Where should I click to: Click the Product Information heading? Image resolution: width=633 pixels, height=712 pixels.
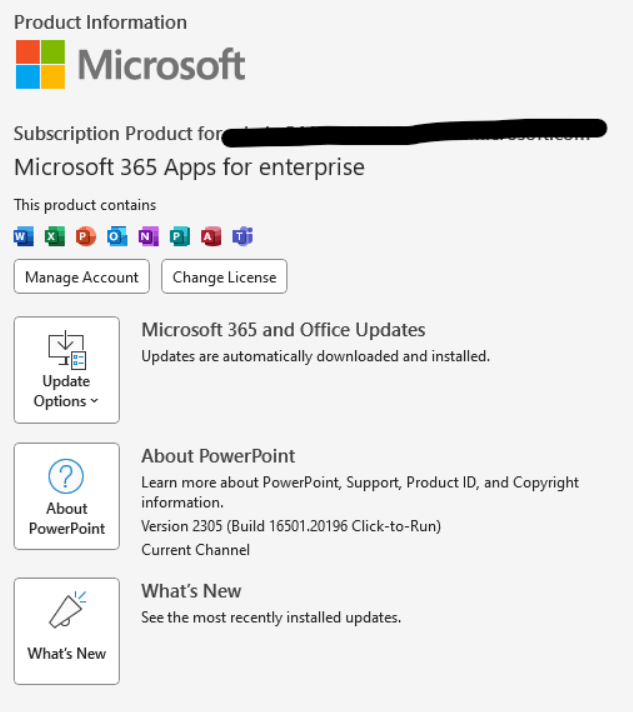[100, 22]
